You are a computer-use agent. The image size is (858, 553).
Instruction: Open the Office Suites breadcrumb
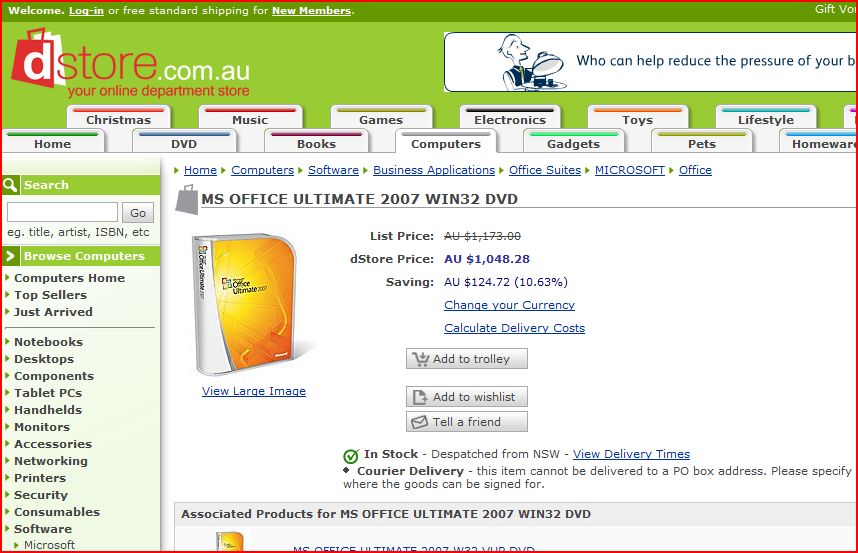[x=545, y=170]
